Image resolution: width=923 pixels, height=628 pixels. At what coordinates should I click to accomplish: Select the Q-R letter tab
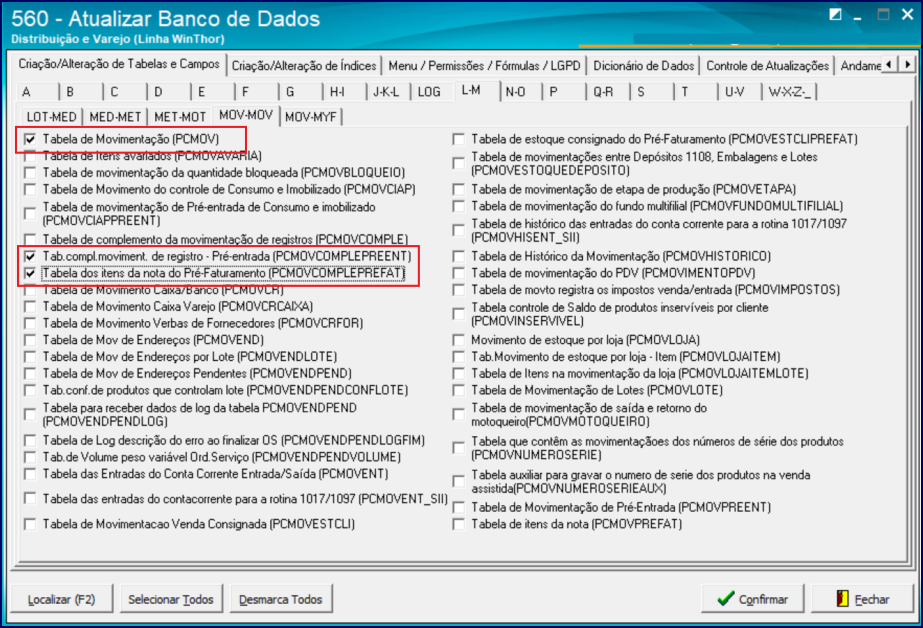click(x=608, y=92)
